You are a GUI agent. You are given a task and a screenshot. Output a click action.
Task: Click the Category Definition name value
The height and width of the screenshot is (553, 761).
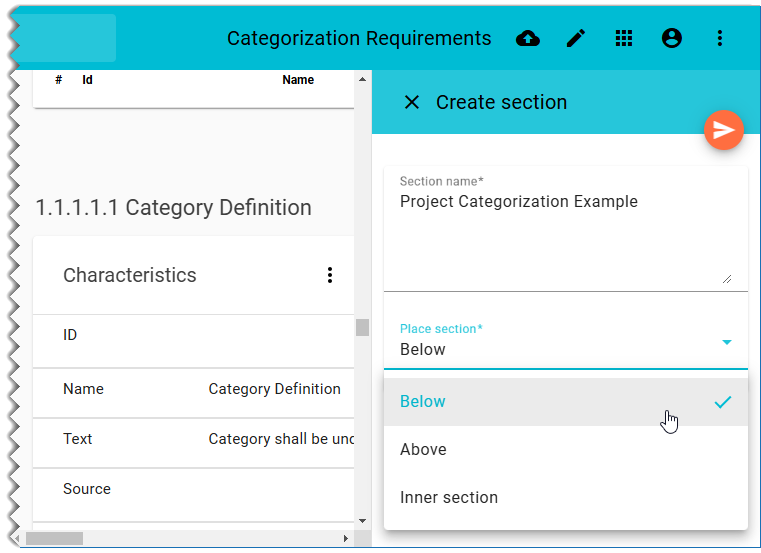[275, 389]
